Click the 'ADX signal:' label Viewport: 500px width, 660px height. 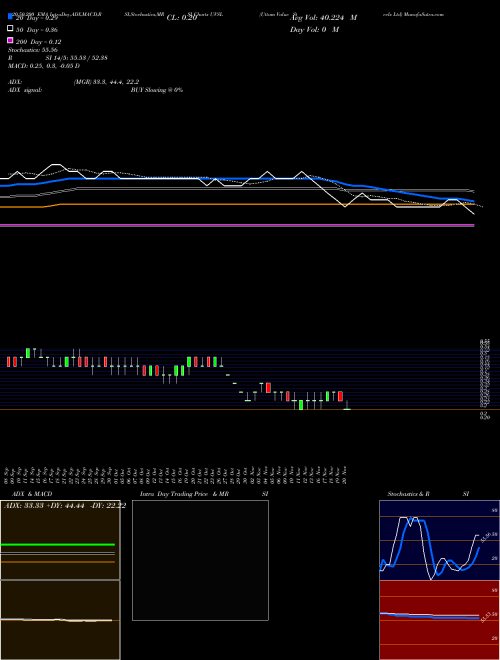click(x=24, y=90)
